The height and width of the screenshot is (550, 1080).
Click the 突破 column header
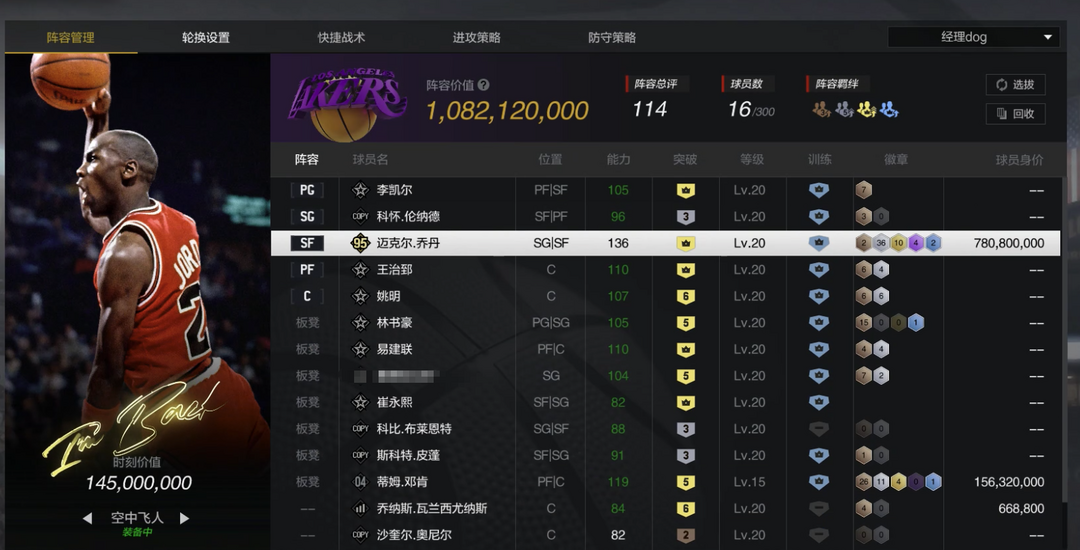[x=685, y=160]
